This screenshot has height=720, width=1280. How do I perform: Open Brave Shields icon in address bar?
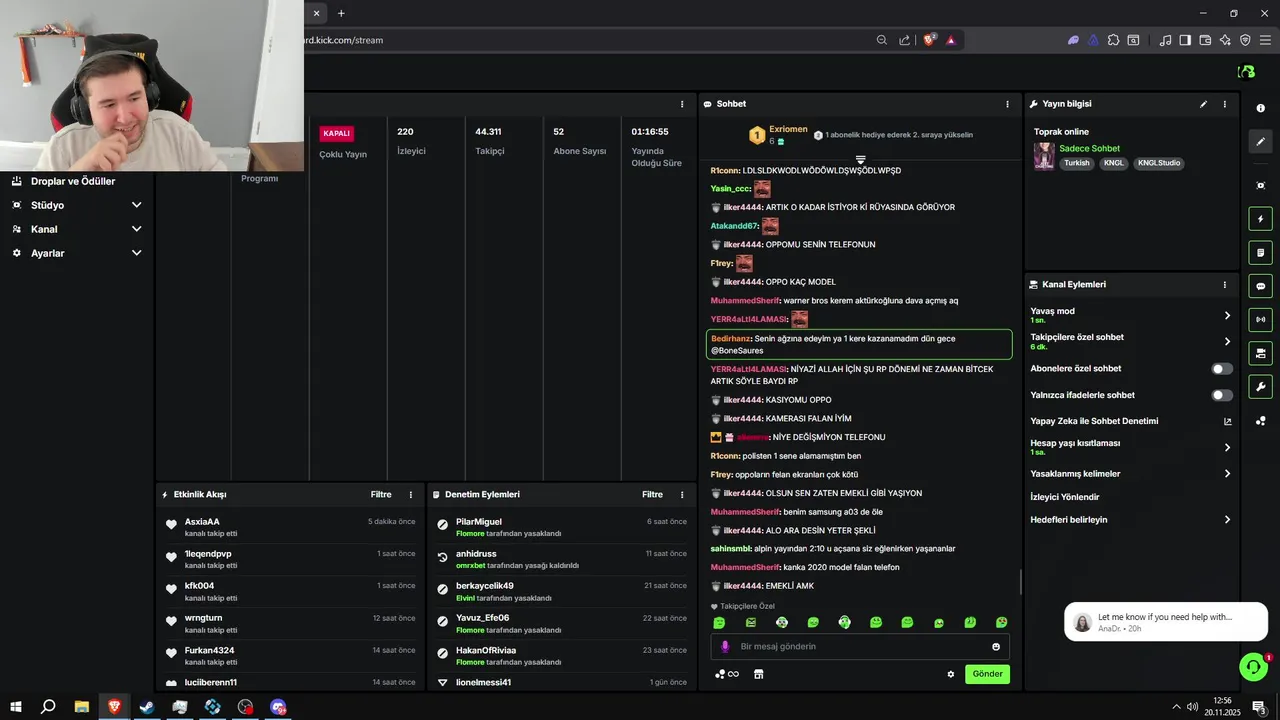(929, 40)
